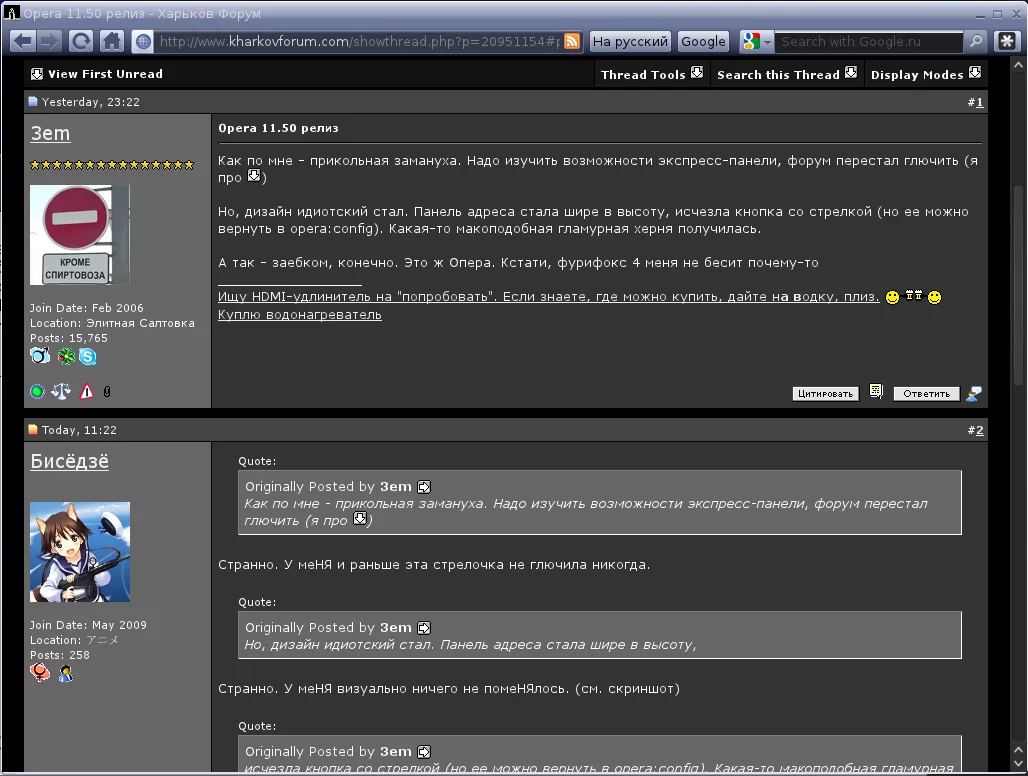Open the Home page button
Image resolution: width=1028 pixels, height=776 pixels.
(111, 41)
